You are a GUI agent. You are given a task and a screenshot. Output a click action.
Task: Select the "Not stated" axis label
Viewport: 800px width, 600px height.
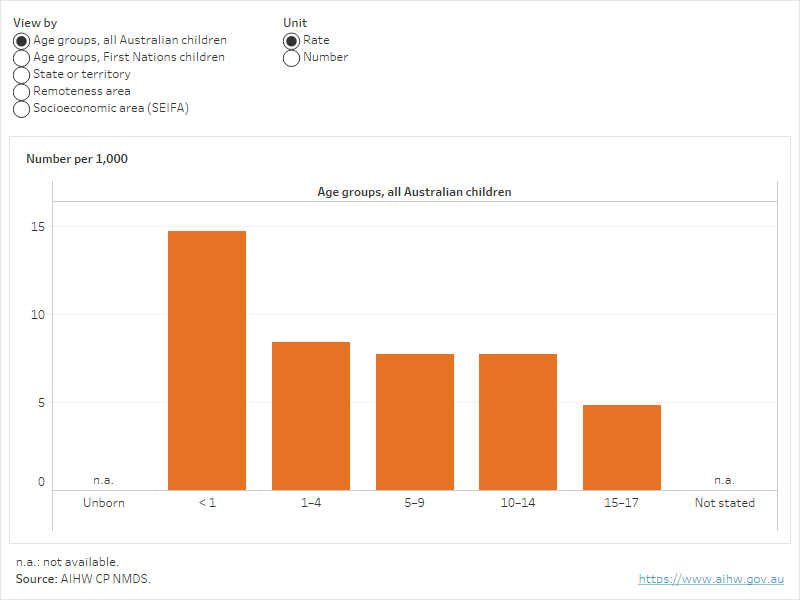coord(723,503)
